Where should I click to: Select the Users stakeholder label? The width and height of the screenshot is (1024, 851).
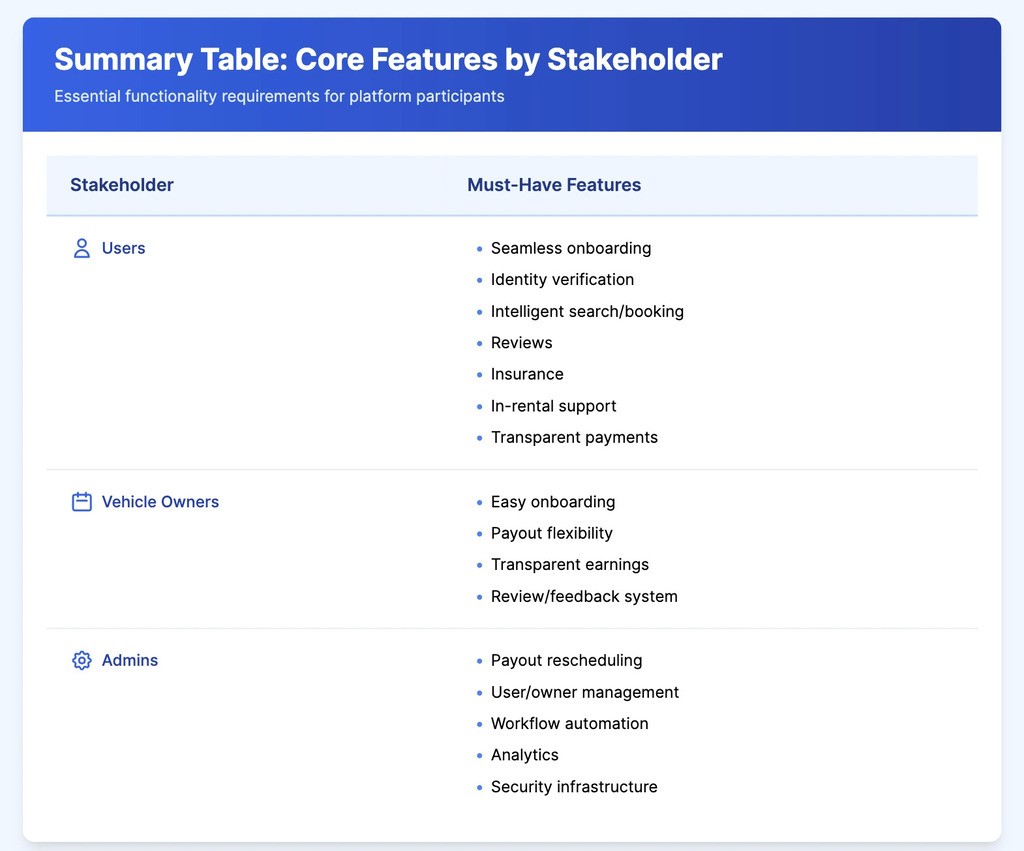(x=123, y=248)
